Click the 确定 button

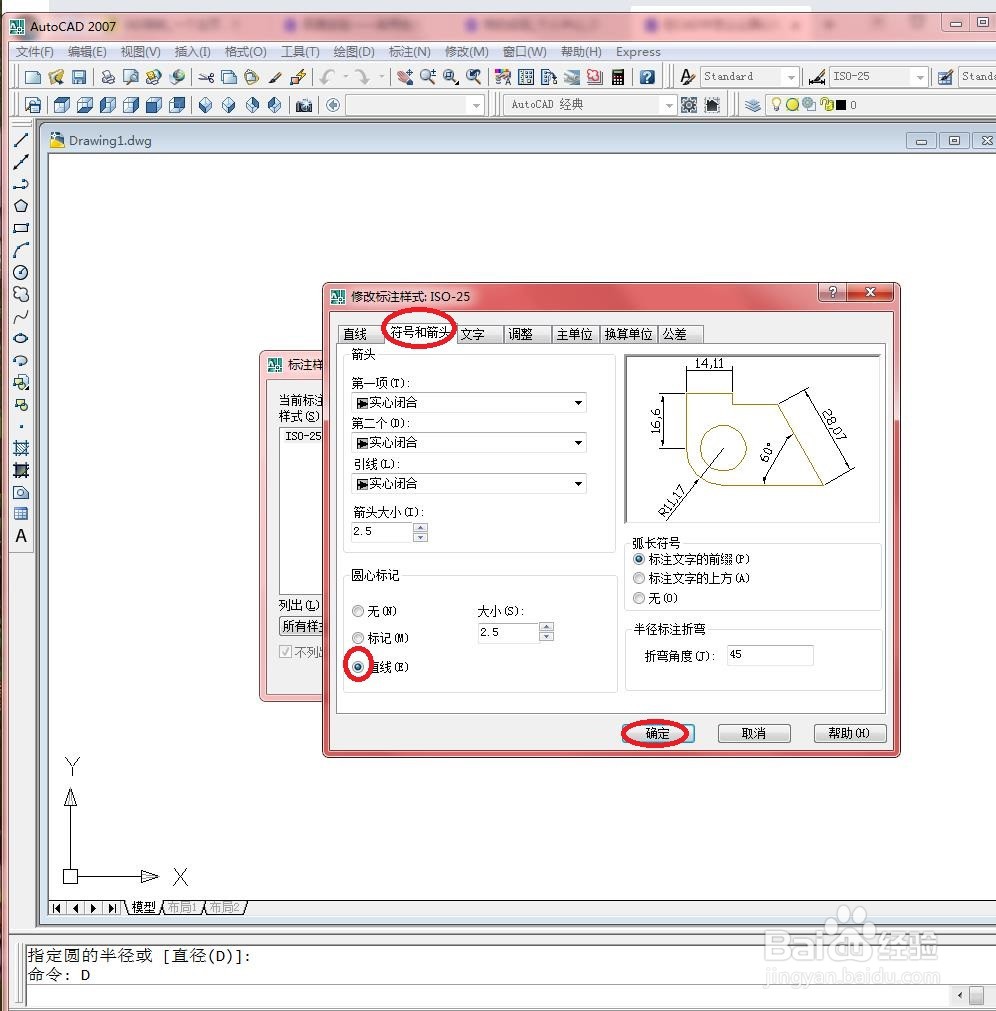(x=658, y=733)
